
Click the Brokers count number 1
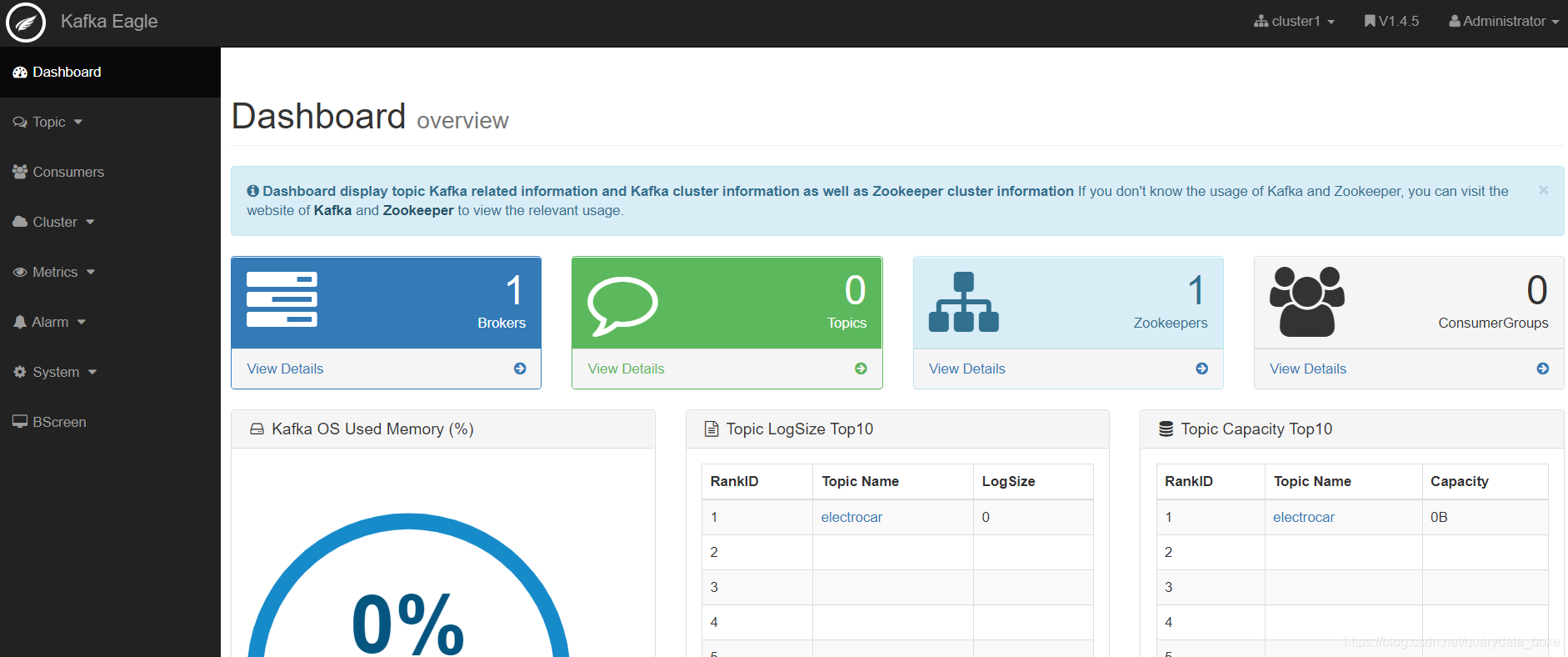(515, 291)
